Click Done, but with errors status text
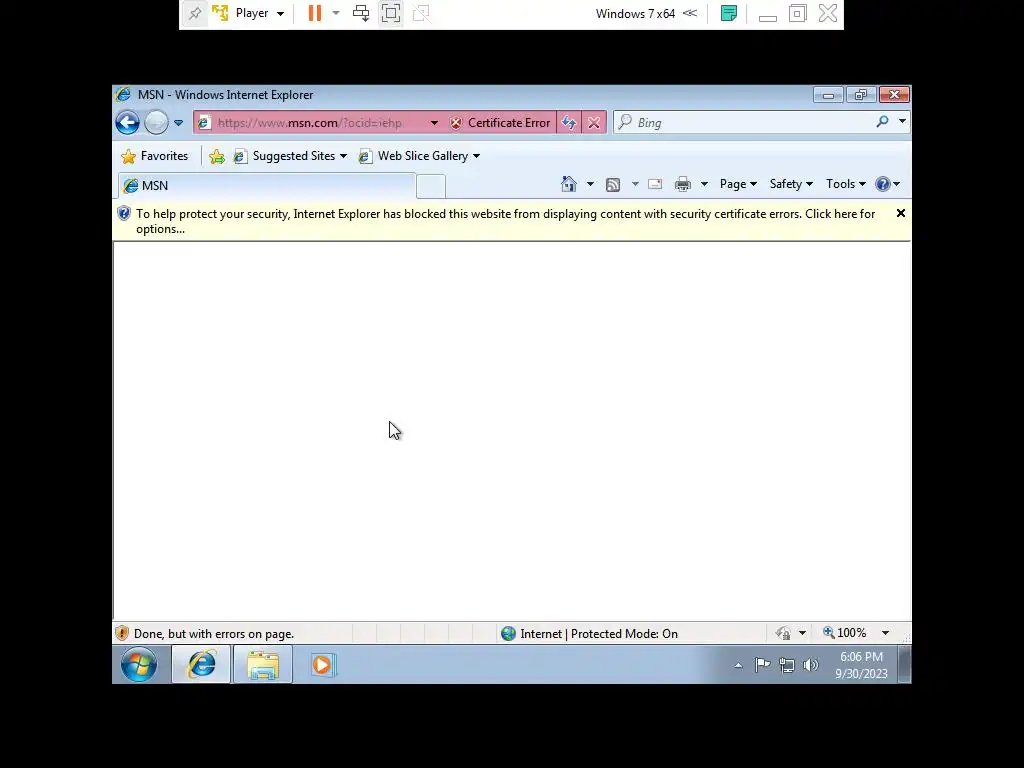The image size is (1024, 768). click(214, 633)
